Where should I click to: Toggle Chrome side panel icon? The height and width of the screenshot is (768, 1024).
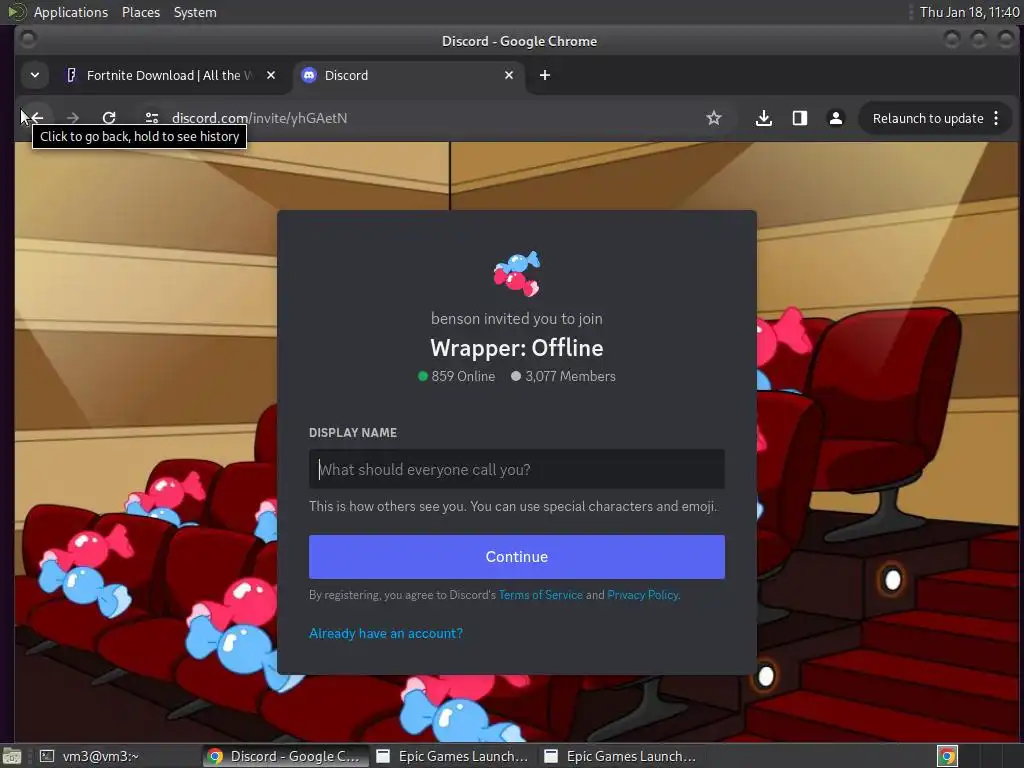(799, 118)
